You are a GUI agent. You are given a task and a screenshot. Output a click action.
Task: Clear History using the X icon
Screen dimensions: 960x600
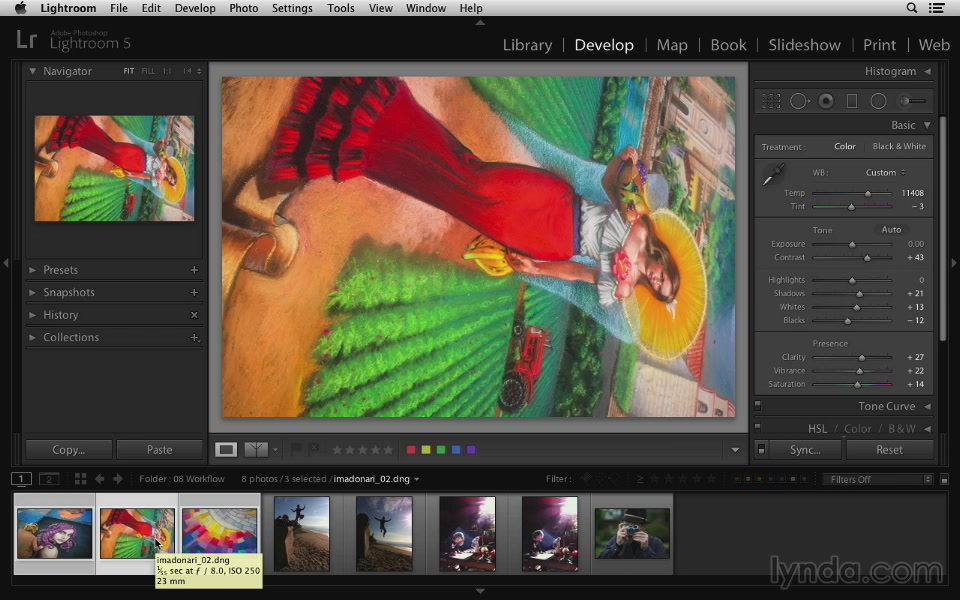(194, 315)
